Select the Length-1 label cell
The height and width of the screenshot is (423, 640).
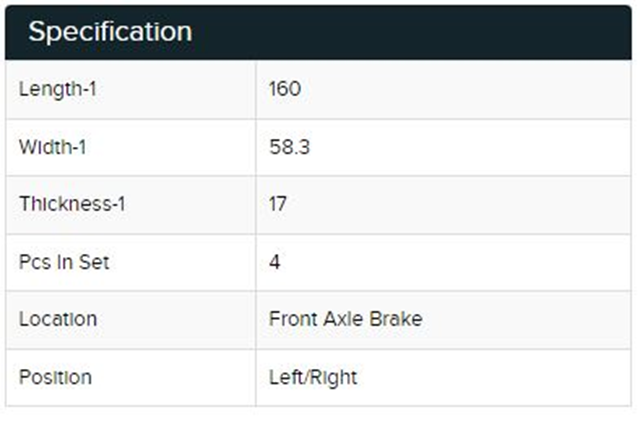58,89
